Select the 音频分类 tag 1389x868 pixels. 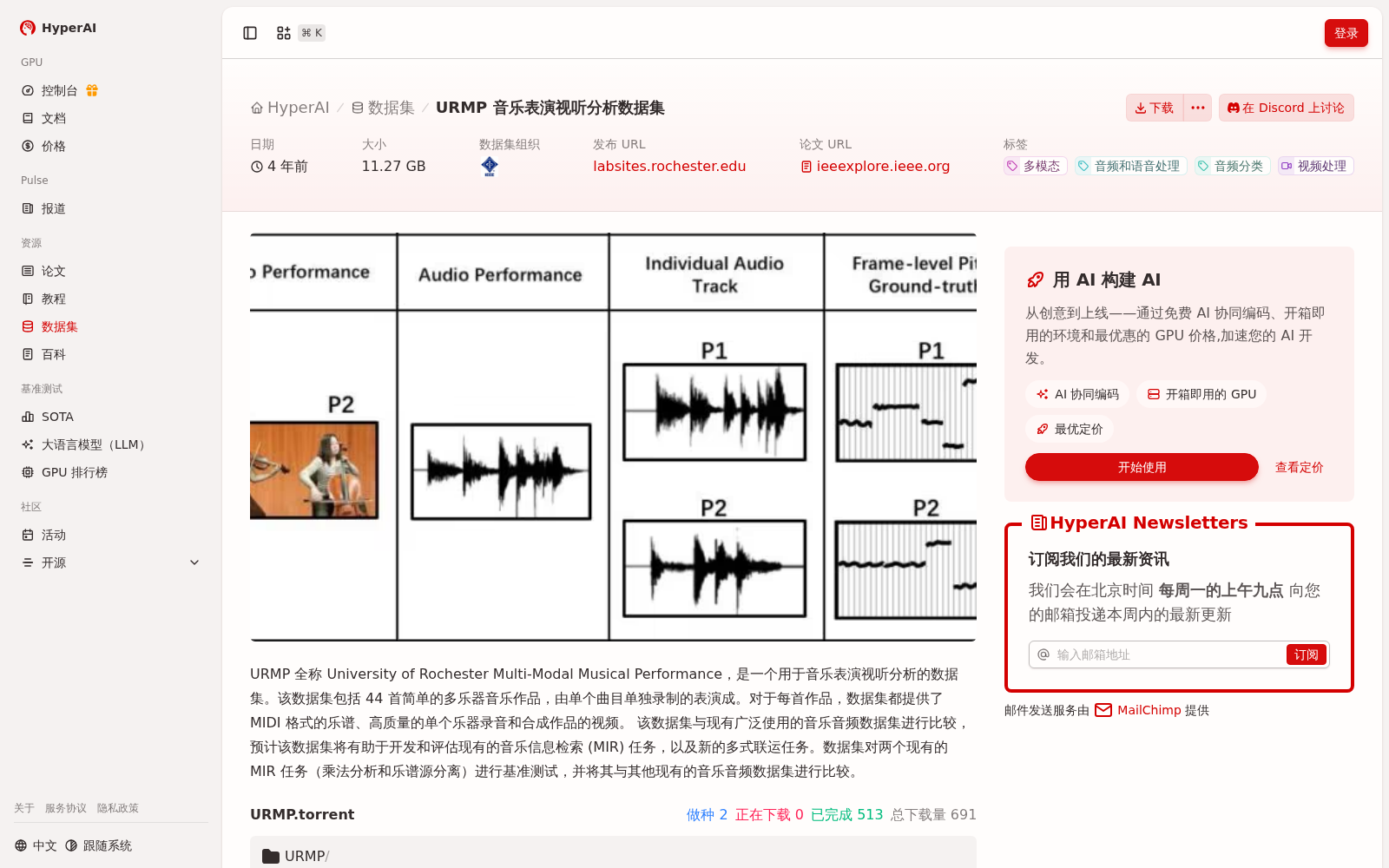tap(1233, 166)
